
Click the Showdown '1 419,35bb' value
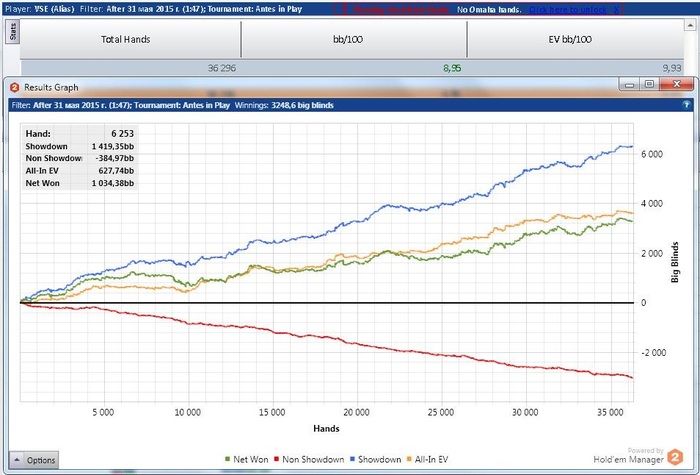point(113,146)
